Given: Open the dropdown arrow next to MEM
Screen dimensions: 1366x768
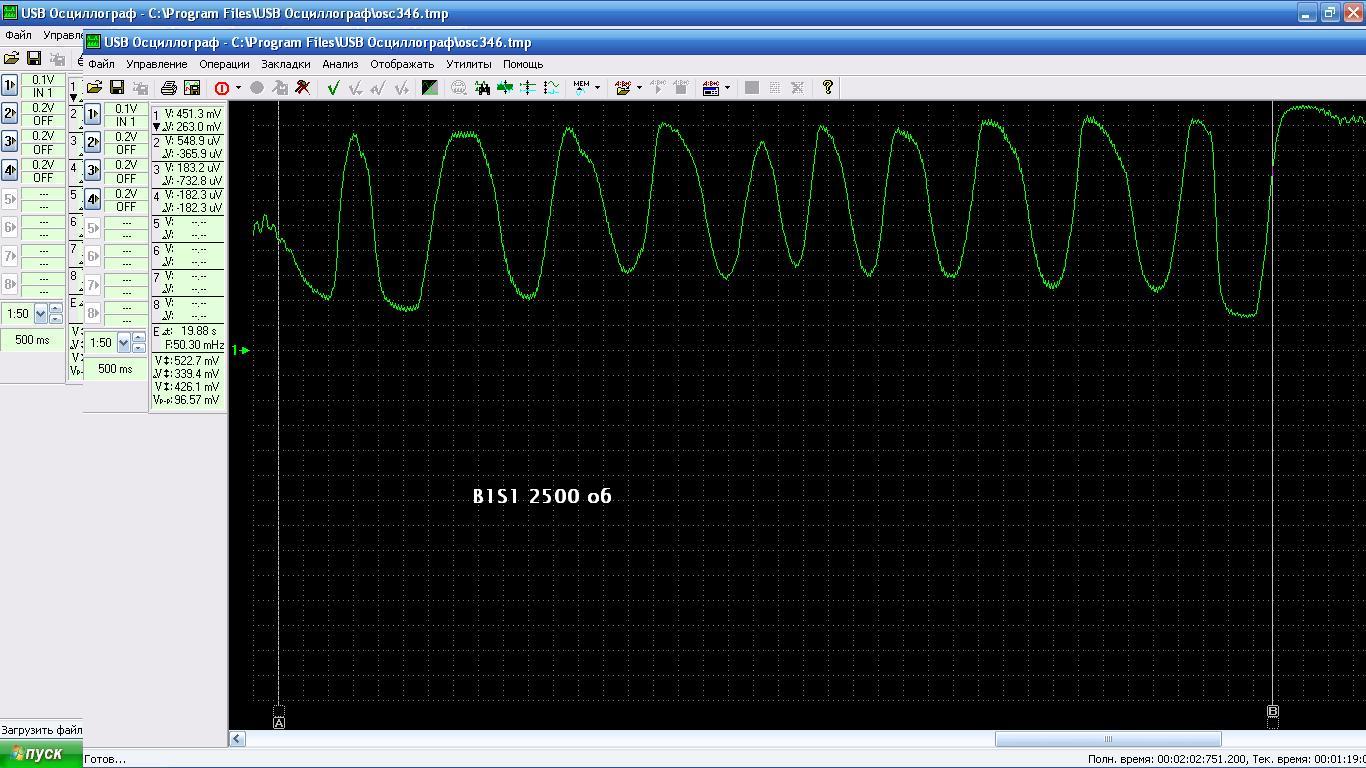Looking at the screenshot, I should (x=597, y=88).
